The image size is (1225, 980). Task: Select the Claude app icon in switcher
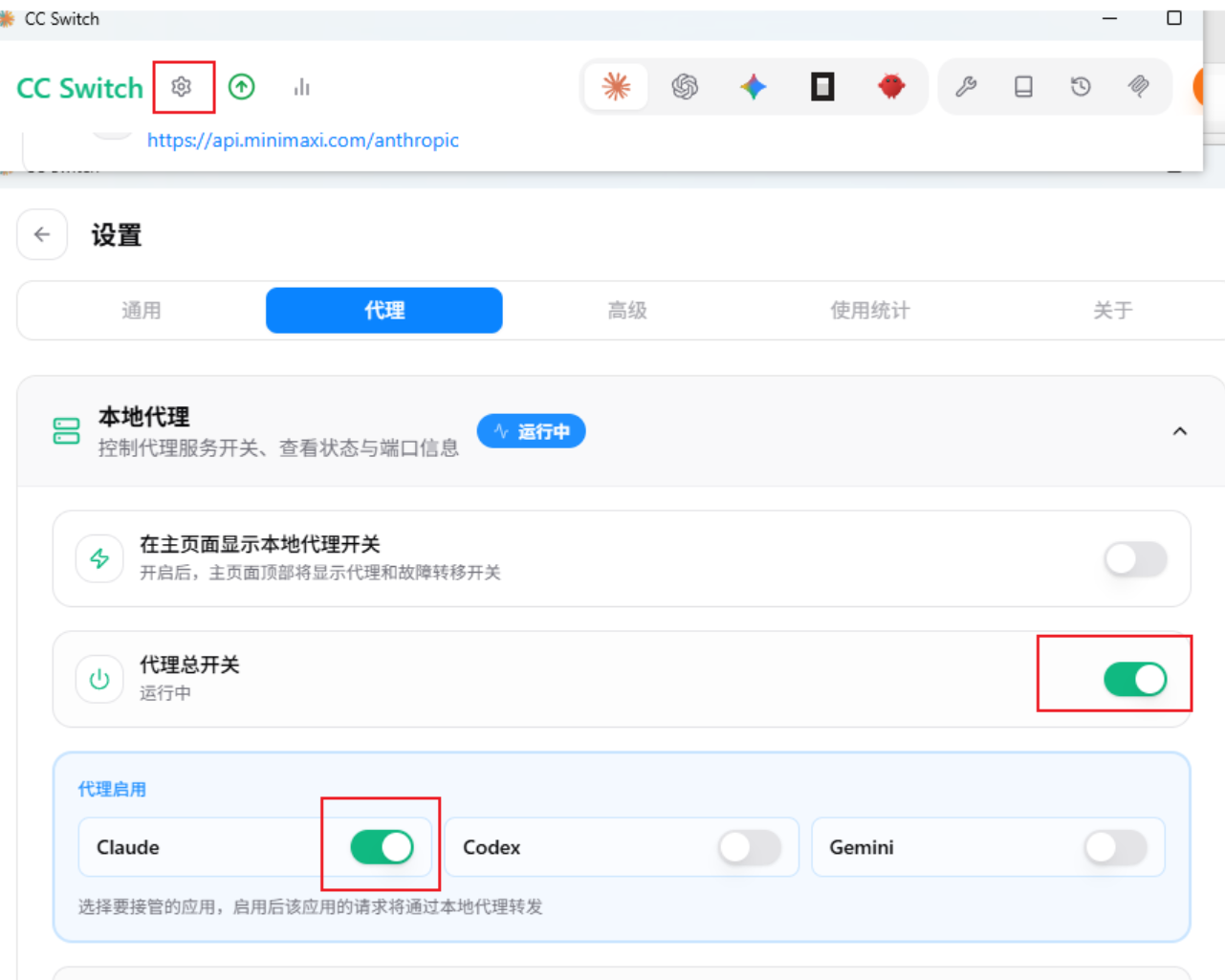pos(616,87)
